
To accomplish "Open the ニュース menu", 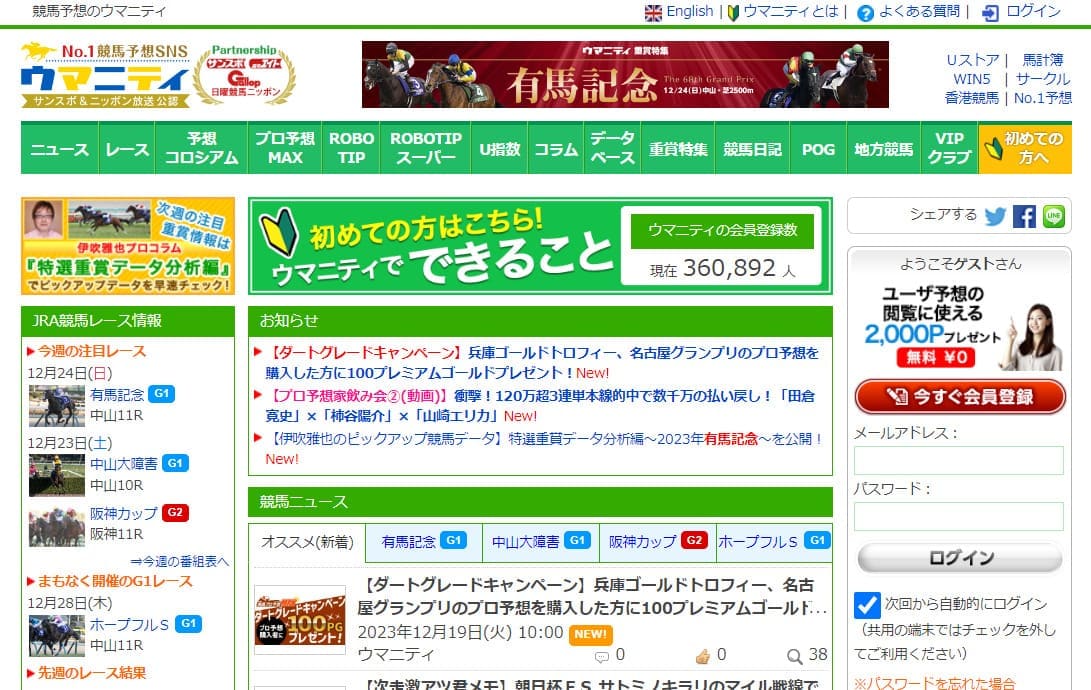I will click(x=60, y=148).
